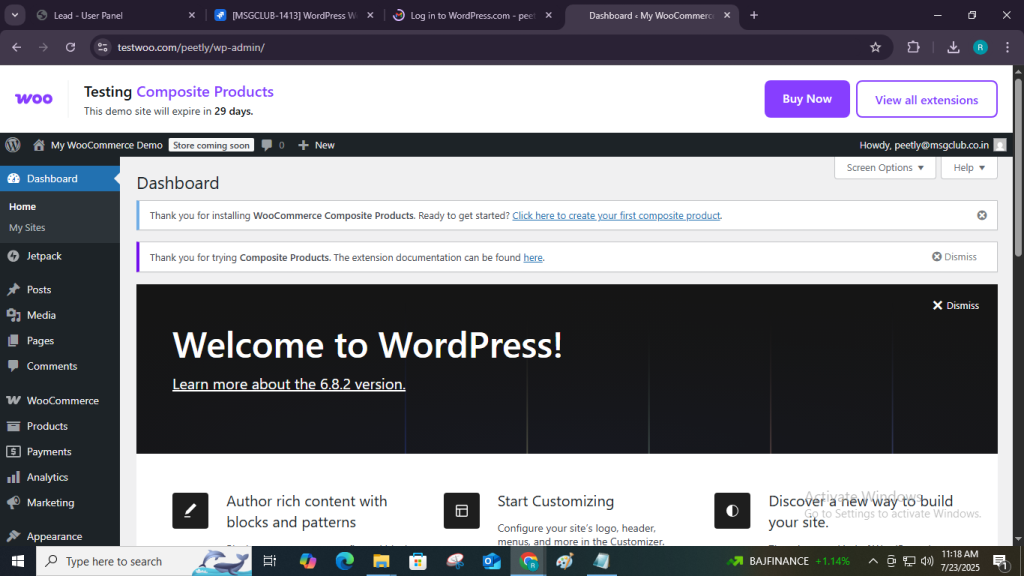
Task: Click the Jetpack icon in sidebar
Action: point(13,256)
